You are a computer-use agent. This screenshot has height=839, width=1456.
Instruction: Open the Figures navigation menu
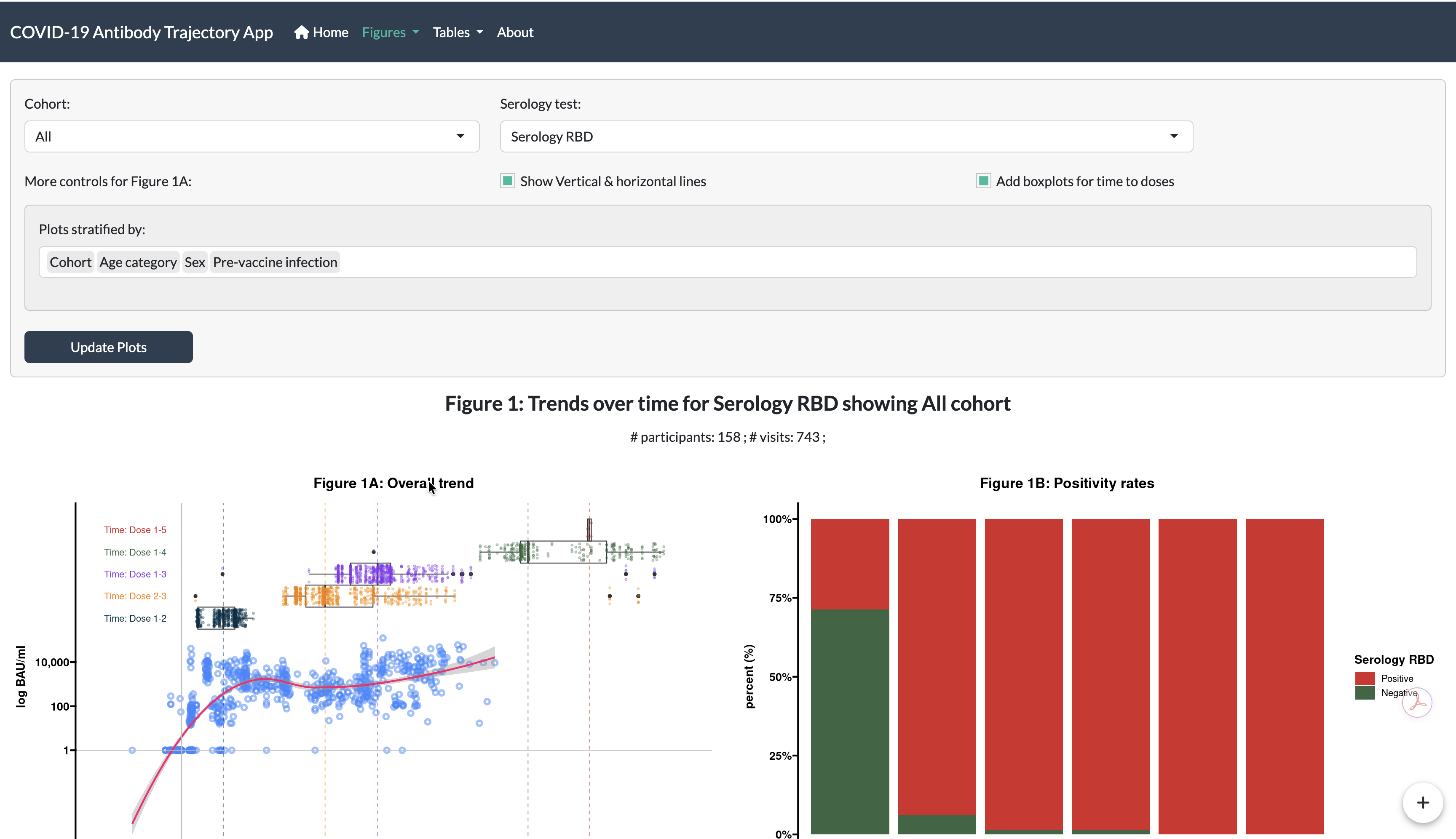[384, 32]
